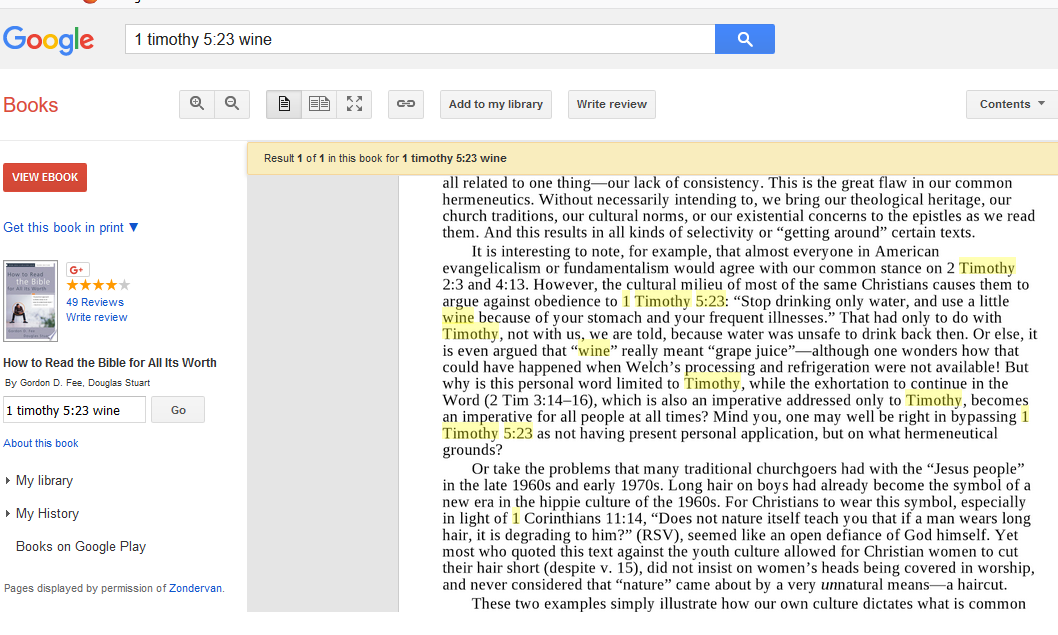The image size is (1058, 635).
Task: Switch to two-page view
Action: click(319, 104)
